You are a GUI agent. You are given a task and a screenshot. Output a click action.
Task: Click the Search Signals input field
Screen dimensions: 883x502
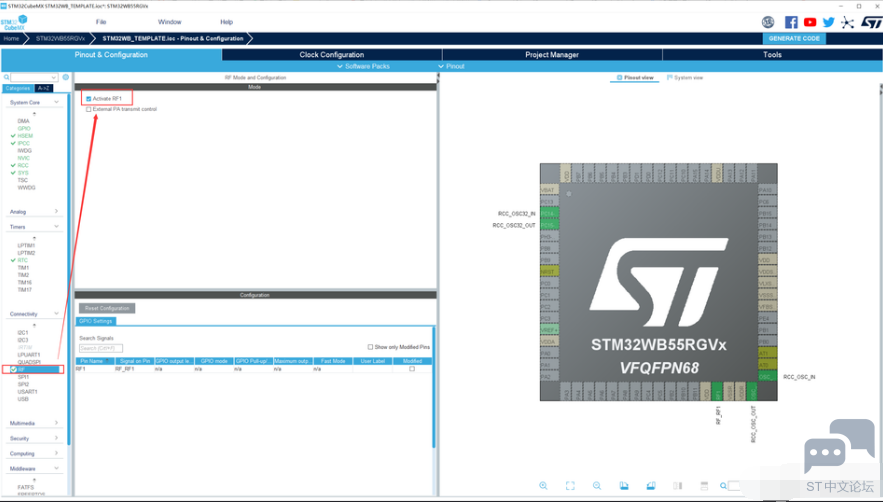pyautogui.click(x=101, y=348)
